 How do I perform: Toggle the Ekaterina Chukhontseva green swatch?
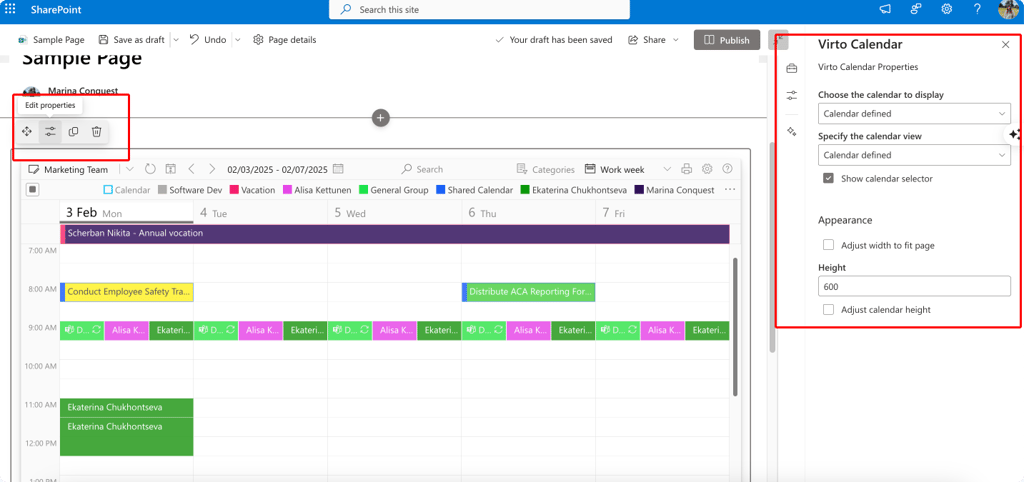[x=525, y=190]
